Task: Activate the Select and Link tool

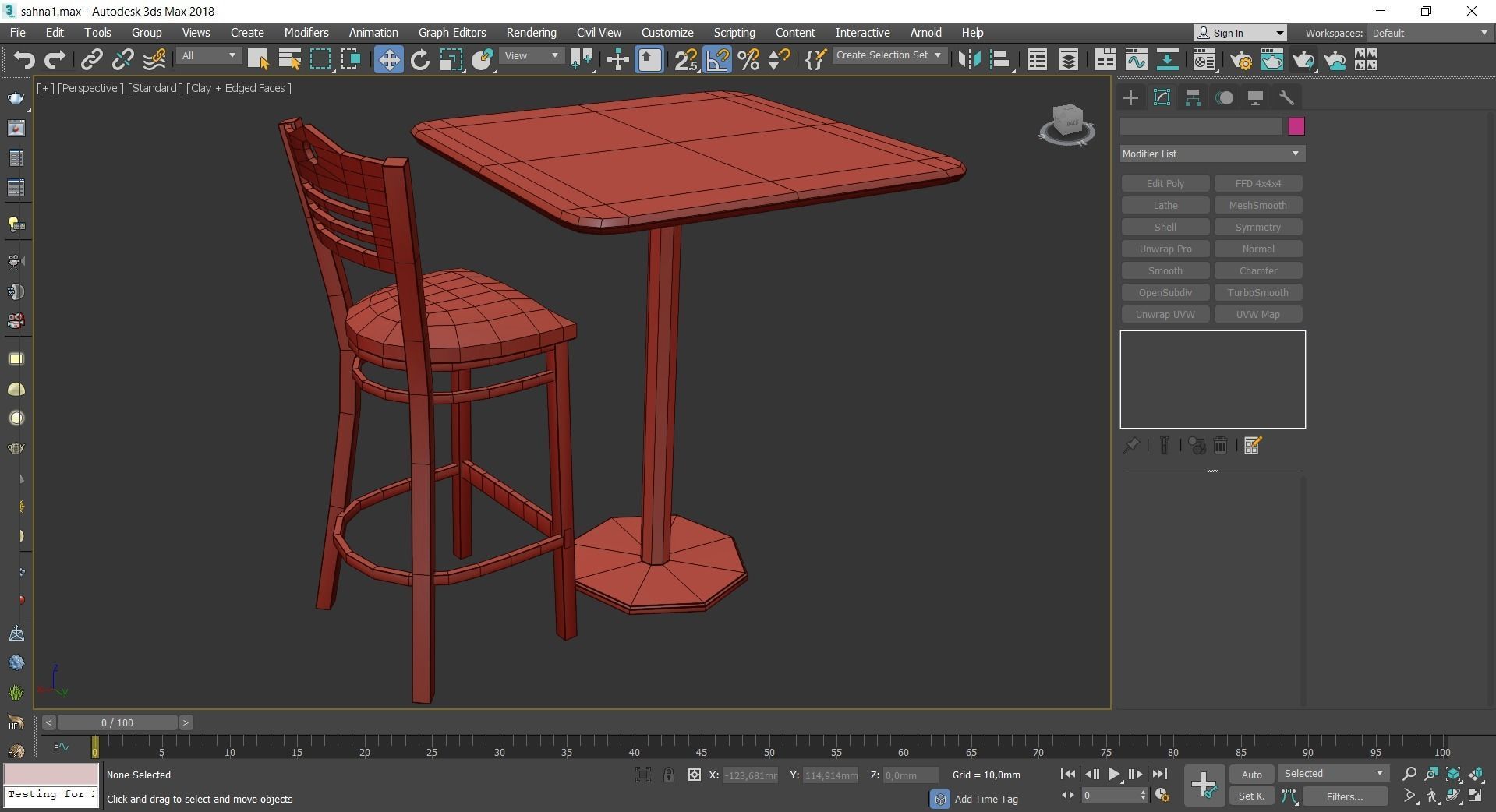Action: click(92, 60)
